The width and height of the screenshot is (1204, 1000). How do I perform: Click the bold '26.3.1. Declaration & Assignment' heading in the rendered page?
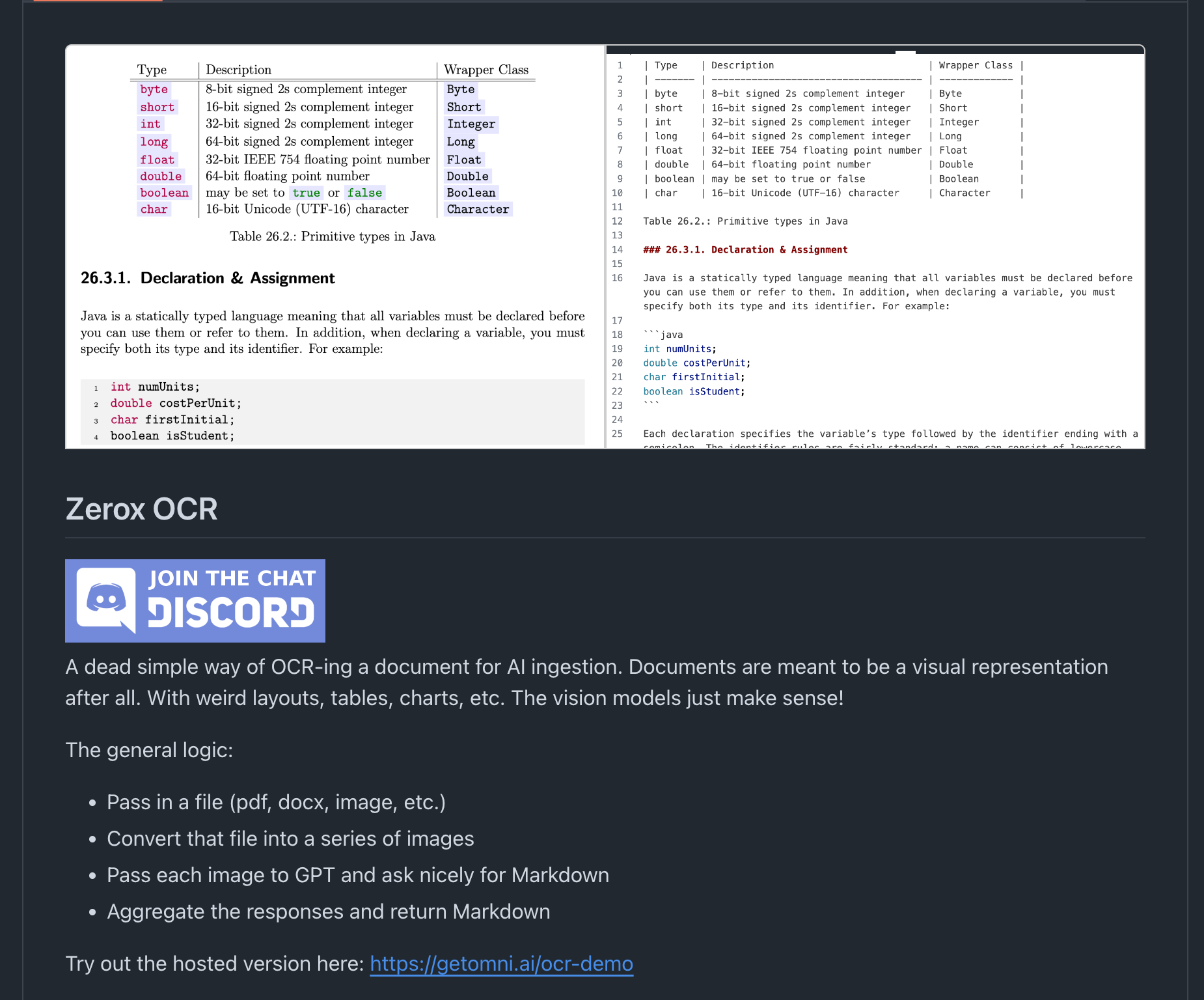click(x=208, y=278)
